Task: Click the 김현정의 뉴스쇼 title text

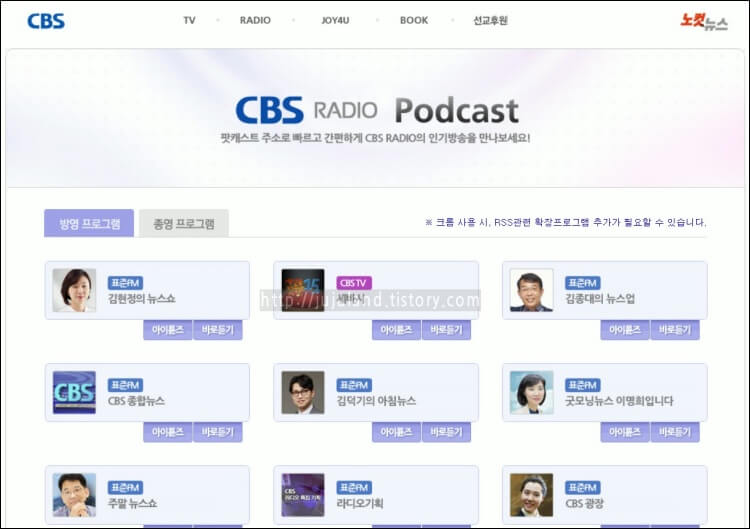Action: coord(142,298)
